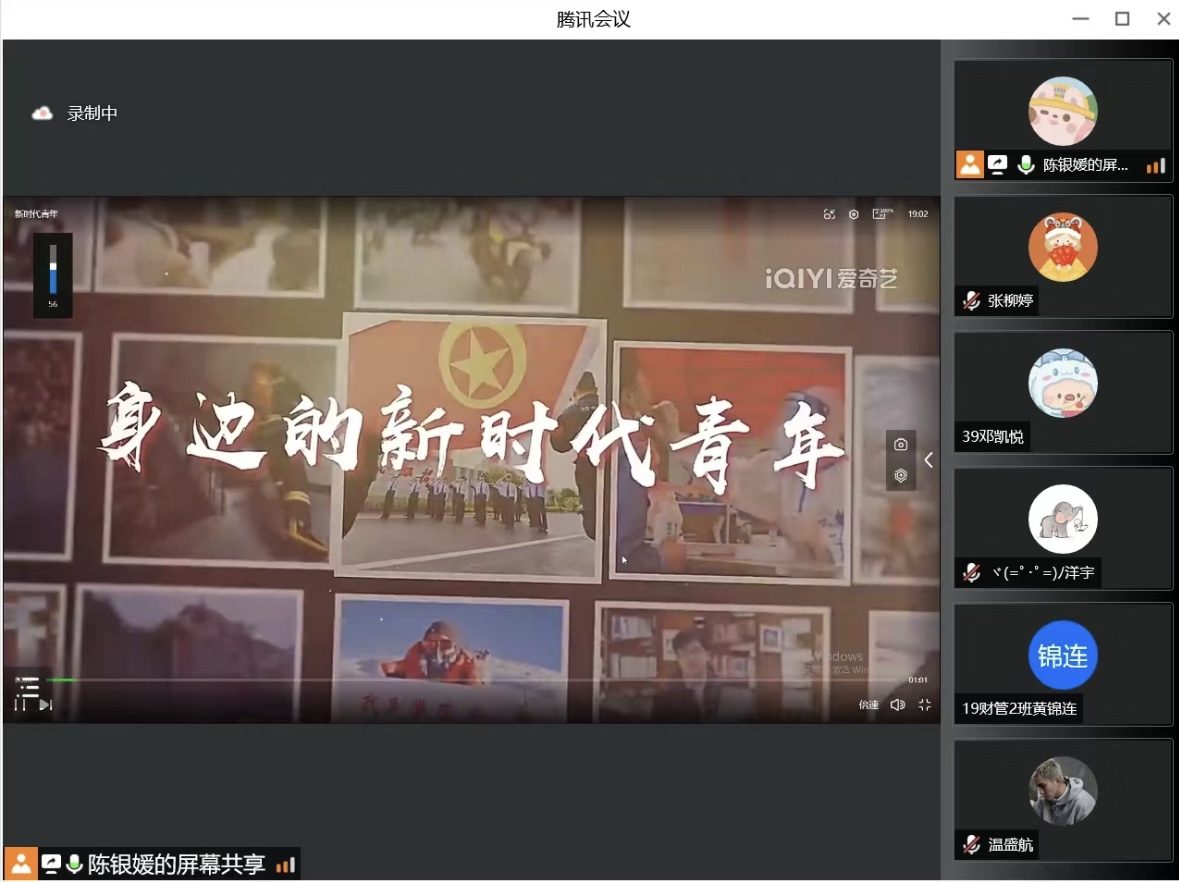1179x882 pixels.
Task: Select the 陈银媛的屏... name label in the sidebar
Action: click(1085, 165)
